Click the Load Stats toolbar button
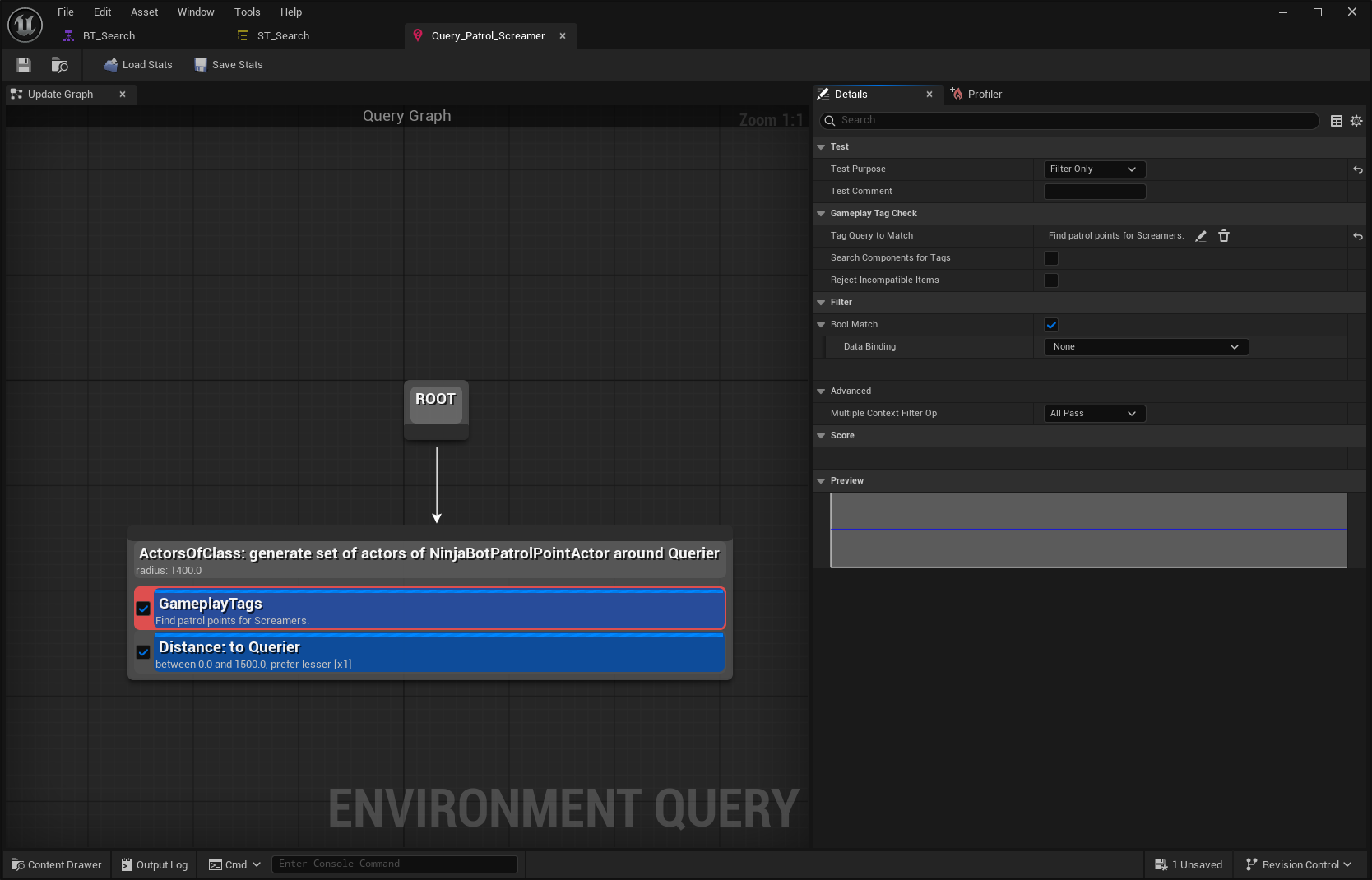Screen dimensions: 1372x880 (138, 65)
